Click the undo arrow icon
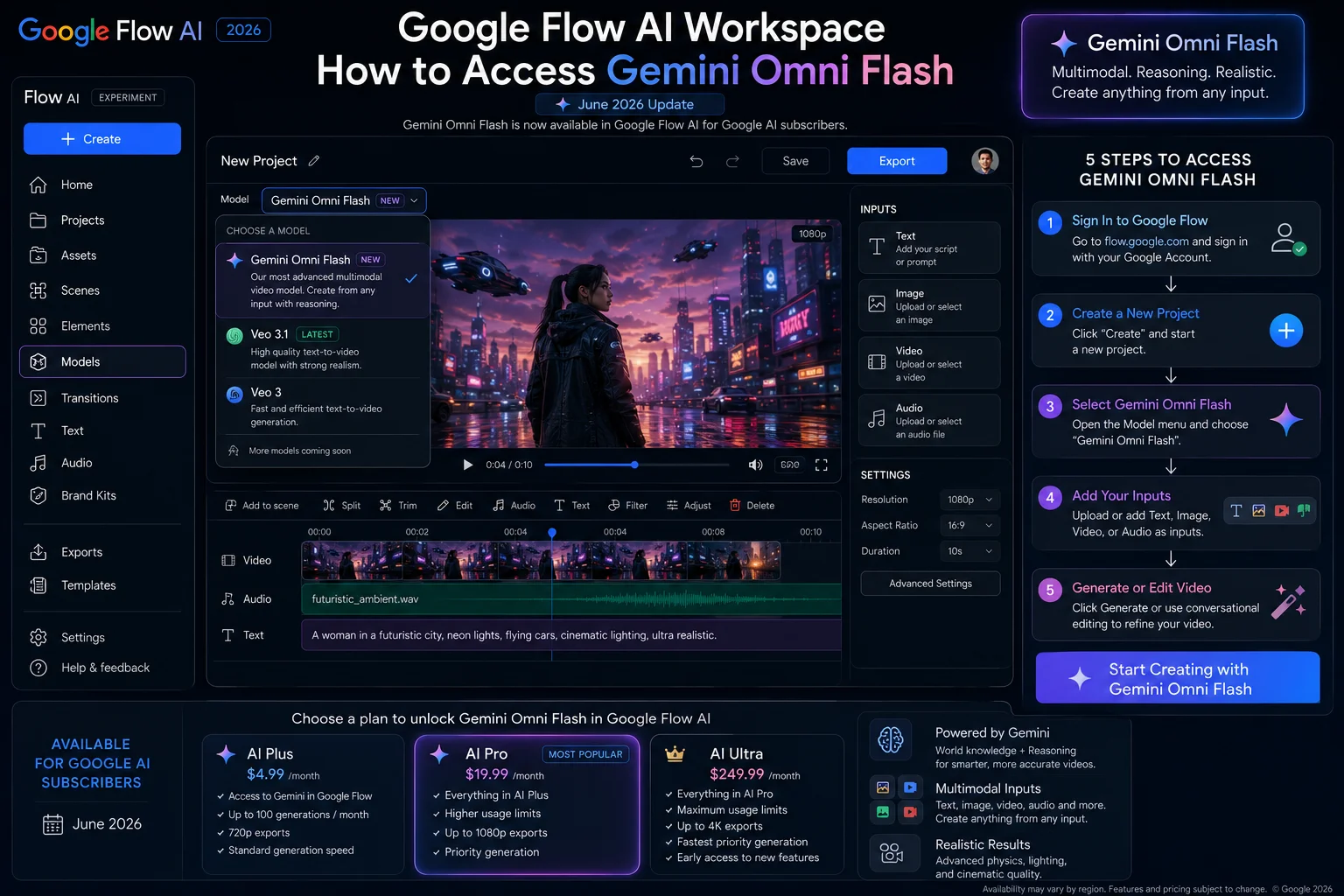Screen dimensions: 1344x896 click(696, 161)
